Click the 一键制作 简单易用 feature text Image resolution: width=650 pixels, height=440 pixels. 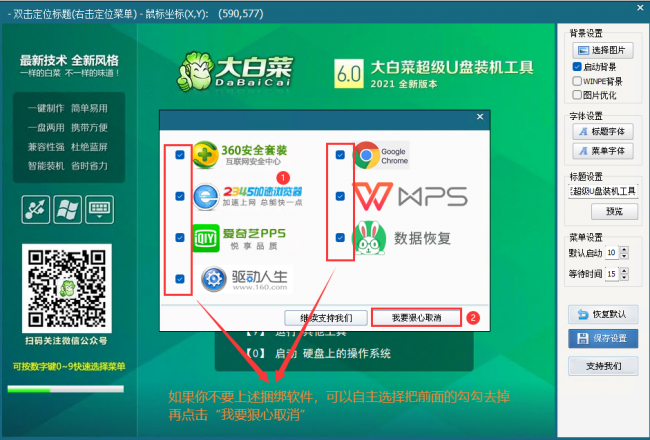[x=68, y=109]
